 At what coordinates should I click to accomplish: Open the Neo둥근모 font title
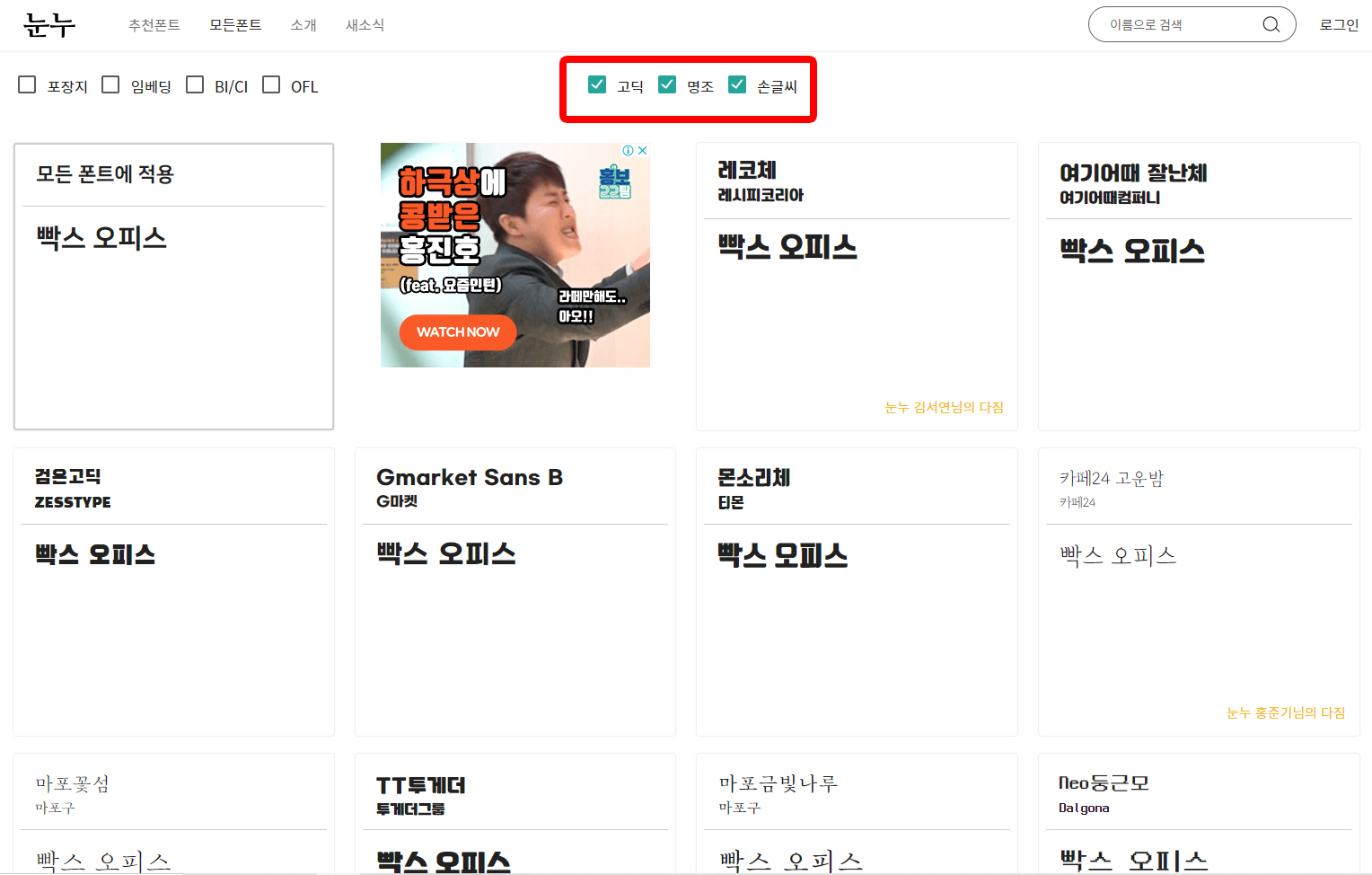point(1104,782)
